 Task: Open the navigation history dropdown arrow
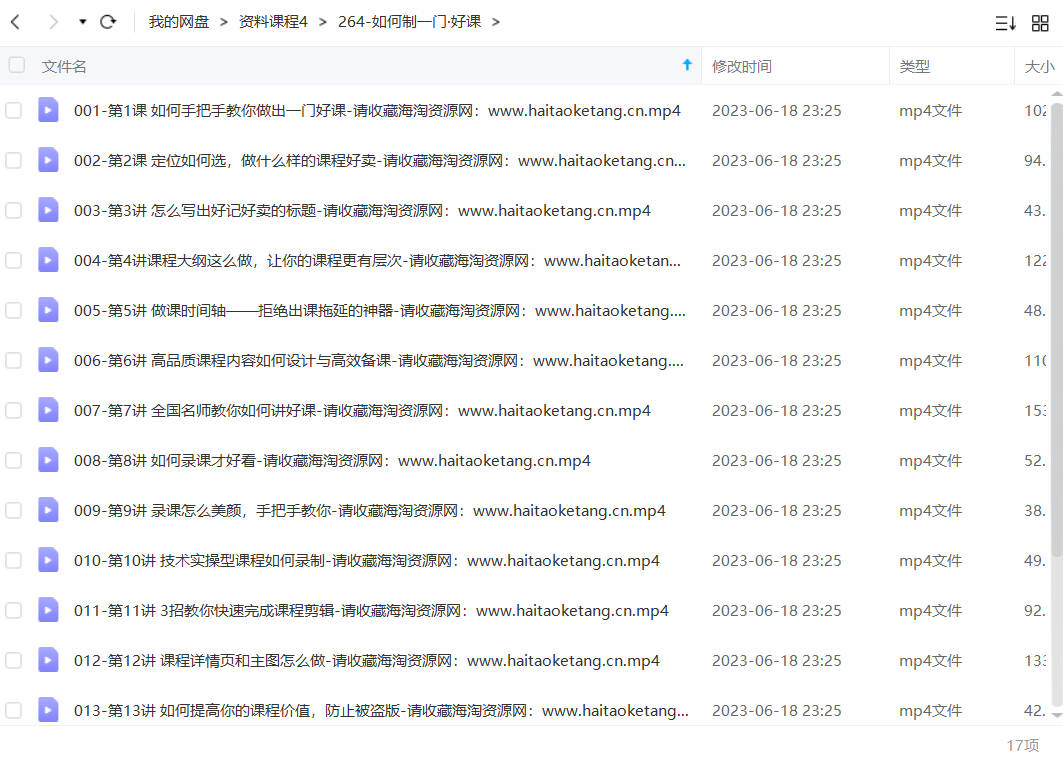[83, 22]
